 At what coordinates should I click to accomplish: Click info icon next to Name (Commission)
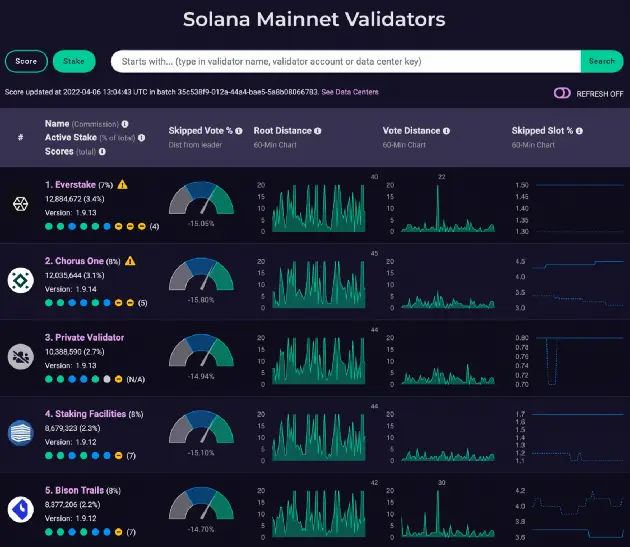[125, 124]
